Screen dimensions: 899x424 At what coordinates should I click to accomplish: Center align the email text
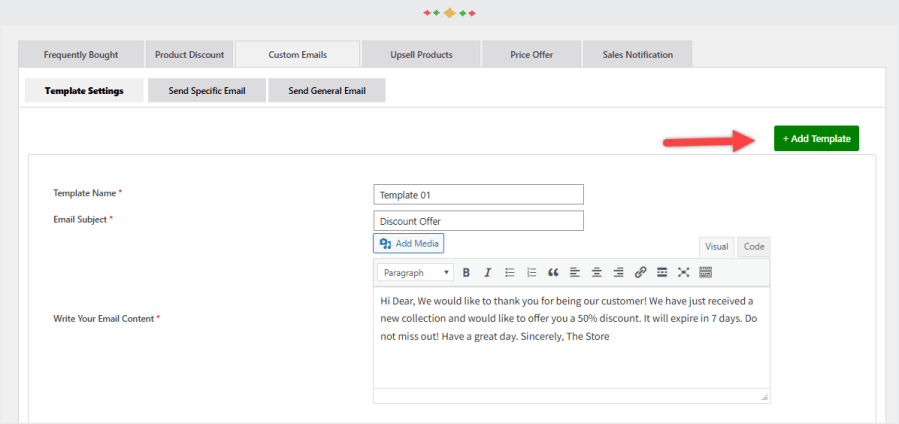(x=597, y=272)
